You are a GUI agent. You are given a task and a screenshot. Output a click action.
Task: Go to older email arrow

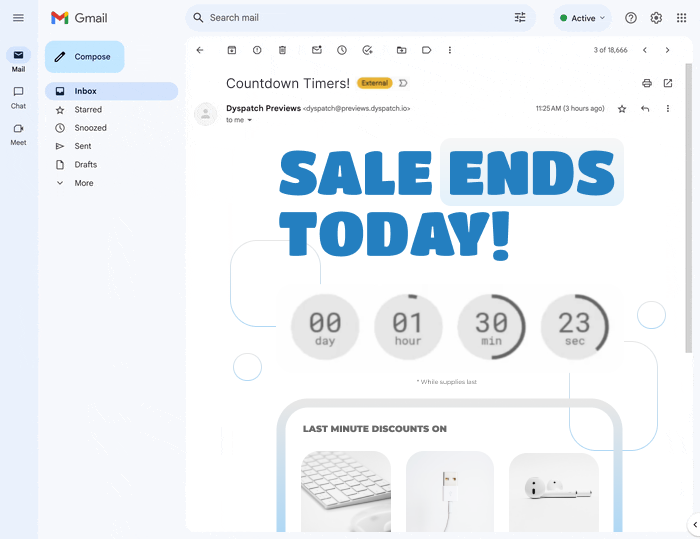(667, 50)
